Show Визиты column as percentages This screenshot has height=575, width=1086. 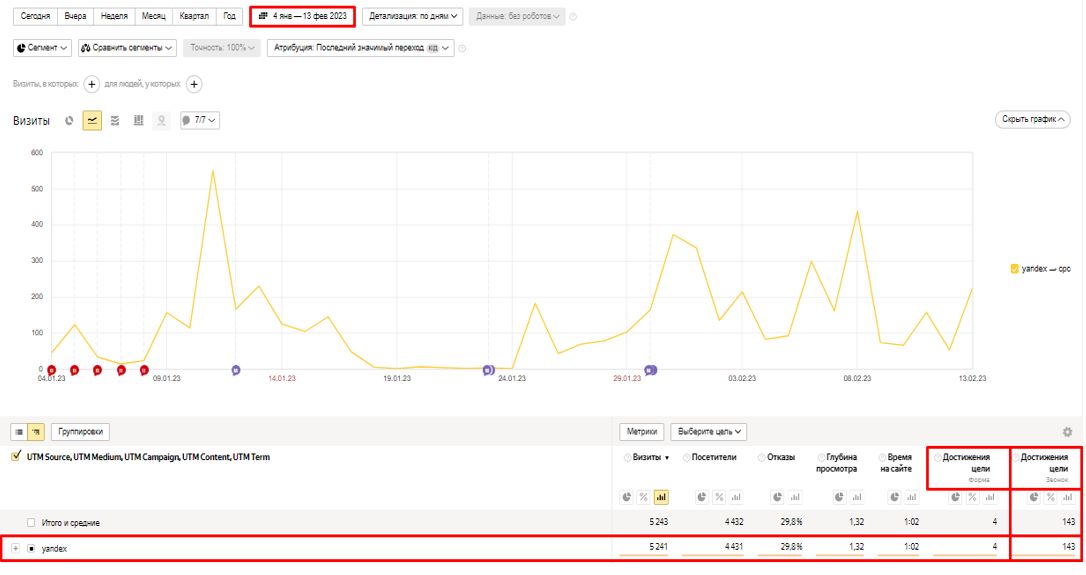(643, 497)
